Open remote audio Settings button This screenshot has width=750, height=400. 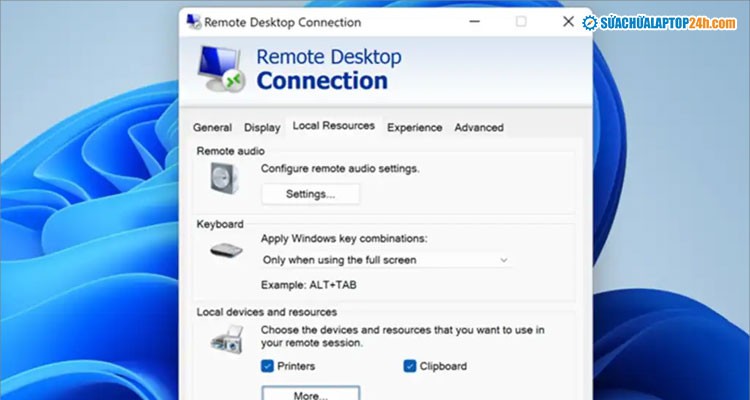coord(310,194)
